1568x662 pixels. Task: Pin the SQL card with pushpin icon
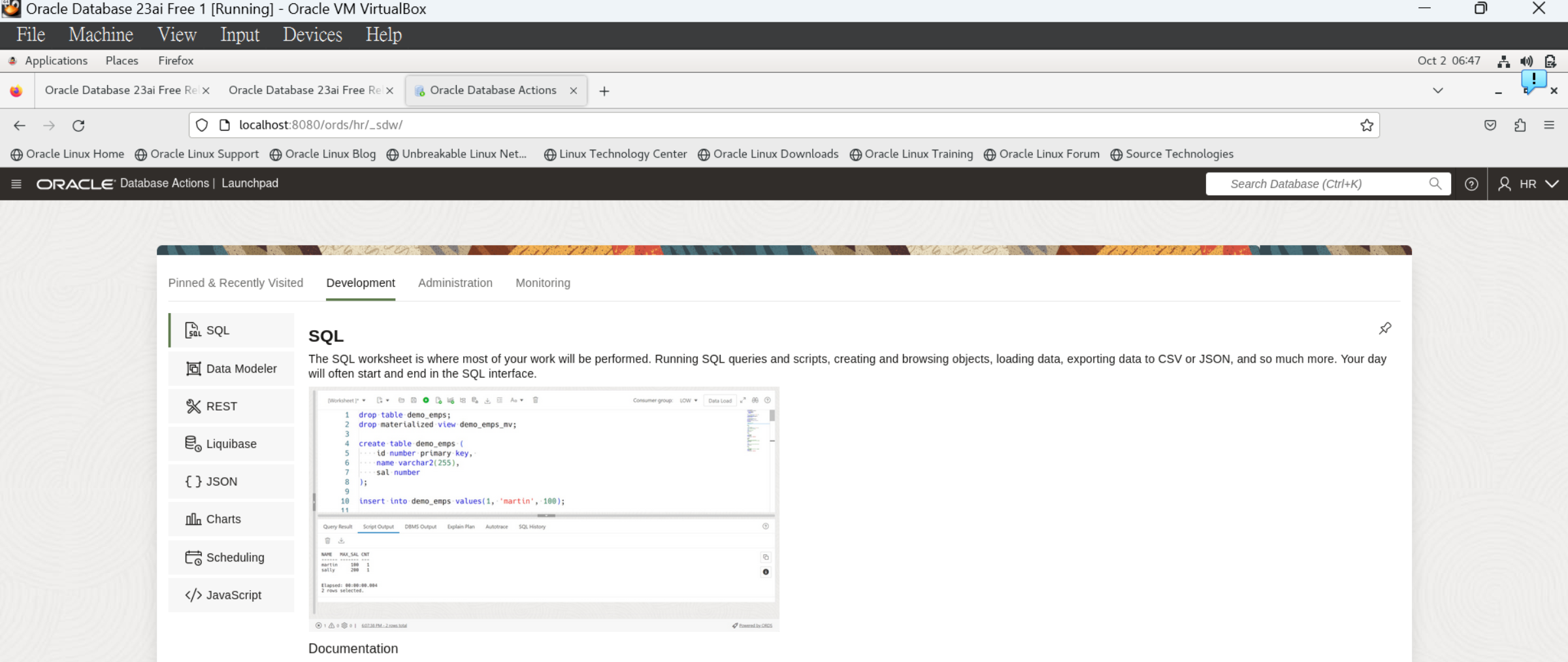(1384, 328)
